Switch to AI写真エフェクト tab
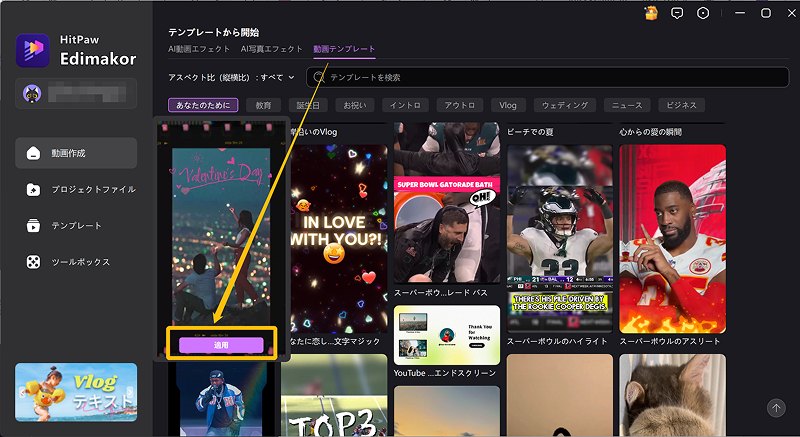This screenshot has width=800, height=437. click(x=271, y=49)
